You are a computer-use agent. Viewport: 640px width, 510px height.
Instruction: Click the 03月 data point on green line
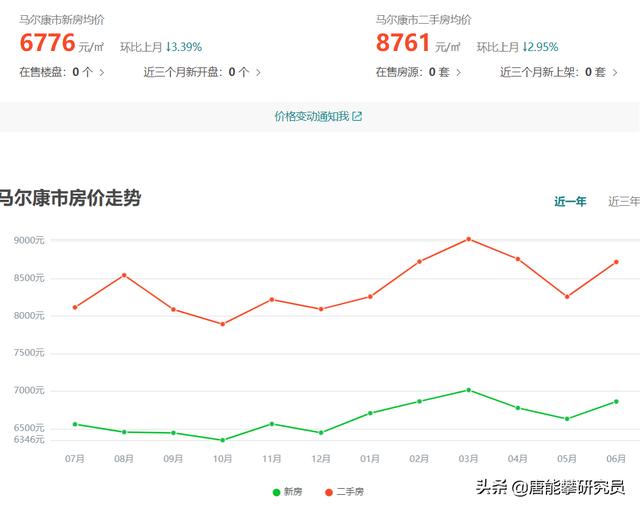pyautogui.click(x=468, y=390)
